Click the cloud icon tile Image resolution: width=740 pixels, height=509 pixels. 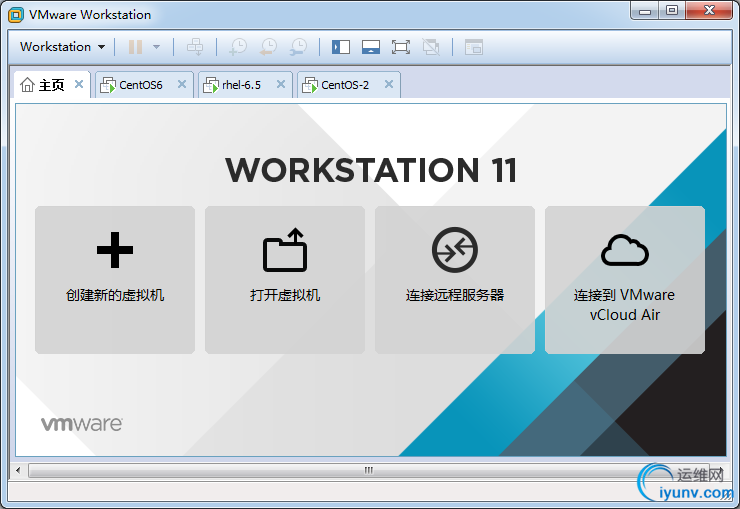(x=625, y=250)
